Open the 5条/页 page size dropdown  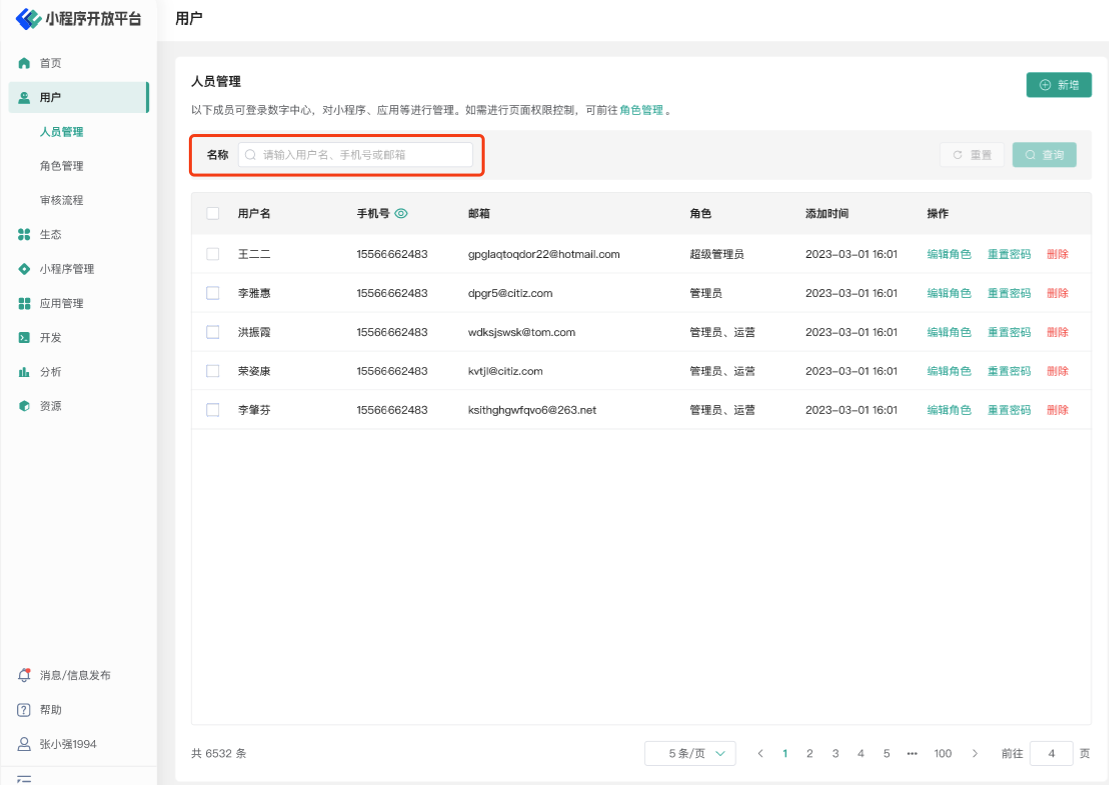pyautogui.click(x=690, y=754)
